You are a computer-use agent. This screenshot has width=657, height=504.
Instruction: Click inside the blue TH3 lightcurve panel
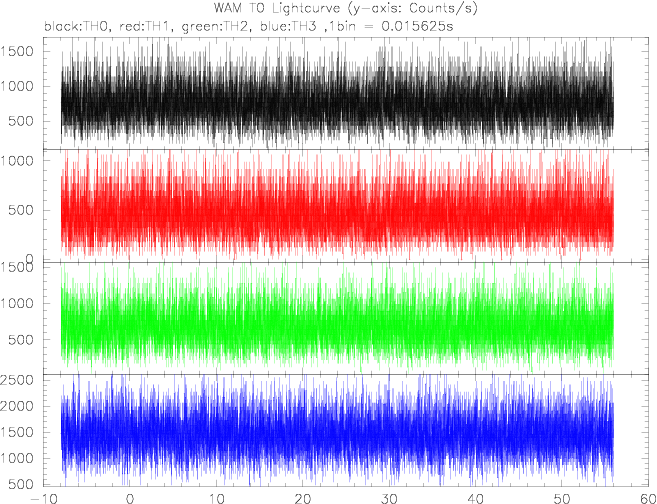pos(347,430)
